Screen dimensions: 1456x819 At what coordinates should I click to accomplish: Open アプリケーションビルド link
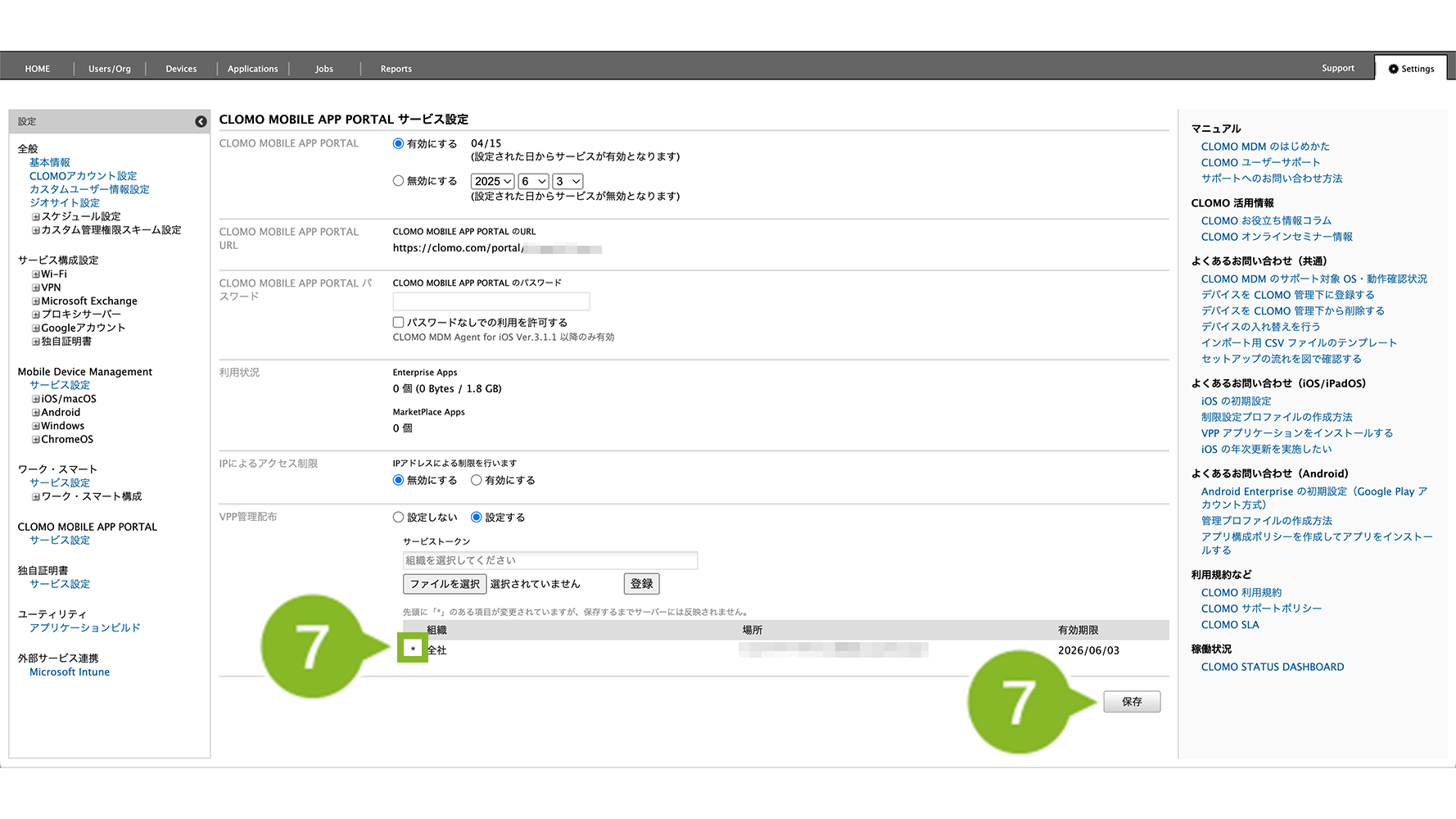click(85, 628)
